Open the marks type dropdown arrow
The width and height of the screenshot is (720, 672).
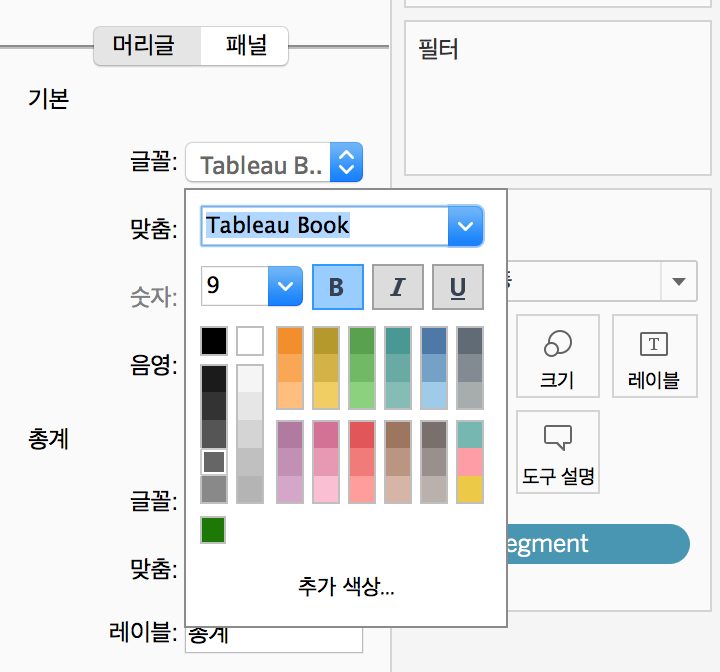(679, 281)
